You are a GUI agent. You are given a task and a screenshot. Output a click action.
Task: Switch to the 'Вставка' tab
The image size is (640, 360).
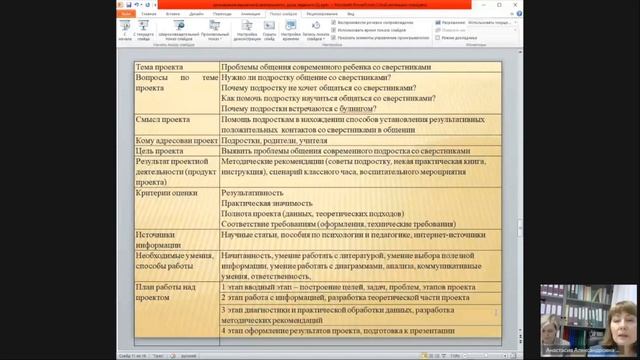[173, 13]
